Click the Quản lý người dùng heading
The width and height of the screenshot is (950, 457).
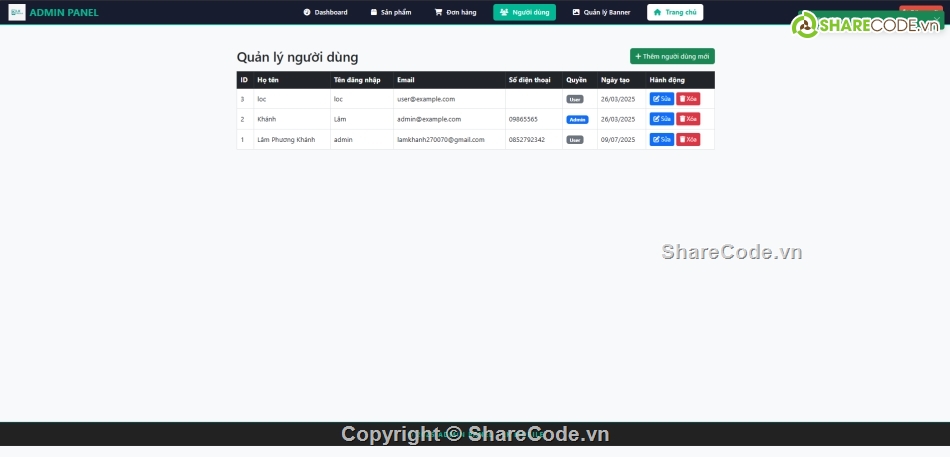tap(297, 58)
